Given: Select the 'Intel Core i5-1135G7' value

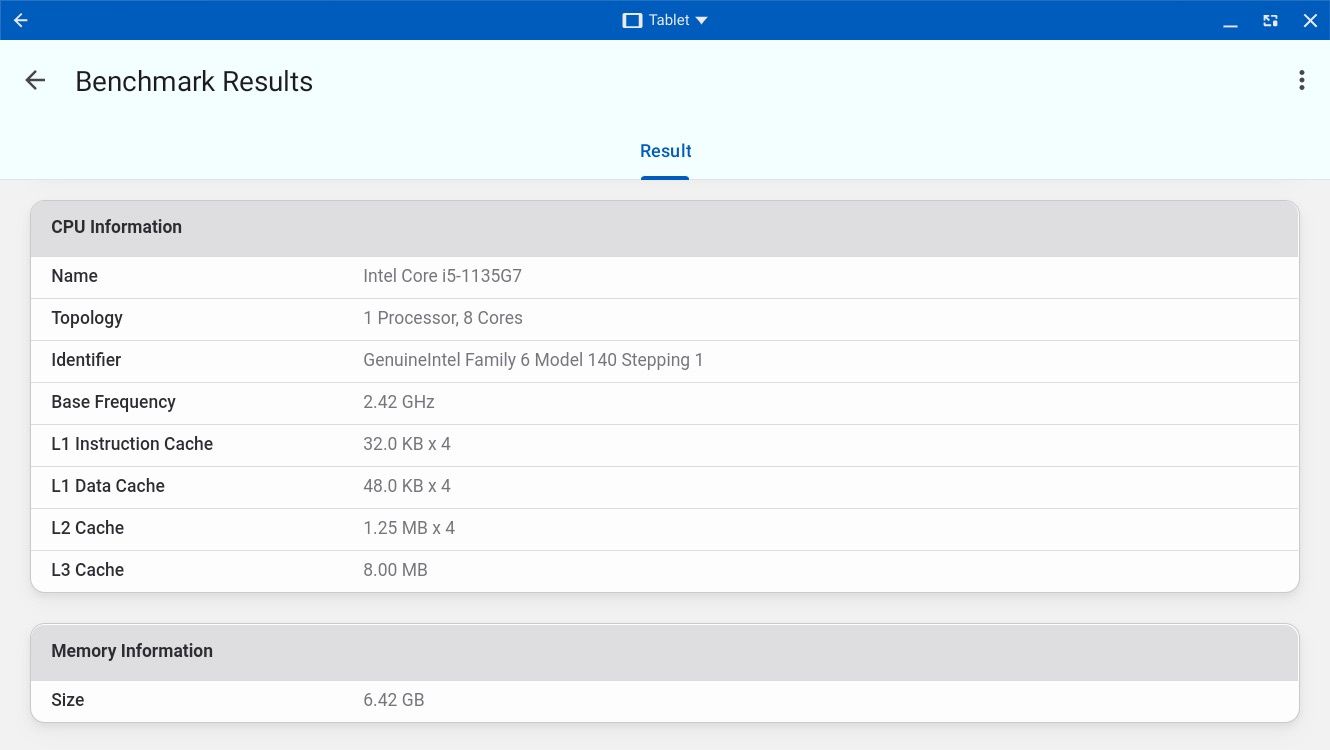Looking at the screenshot, I should [x=442, y=276].
